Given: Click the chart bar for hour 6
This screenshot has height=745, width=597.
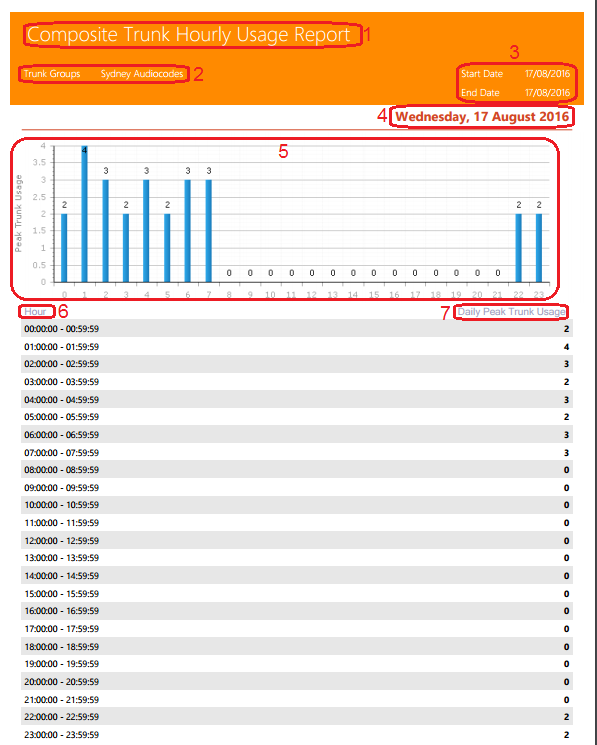Looking at the screenshot, I should click(188, 231).
